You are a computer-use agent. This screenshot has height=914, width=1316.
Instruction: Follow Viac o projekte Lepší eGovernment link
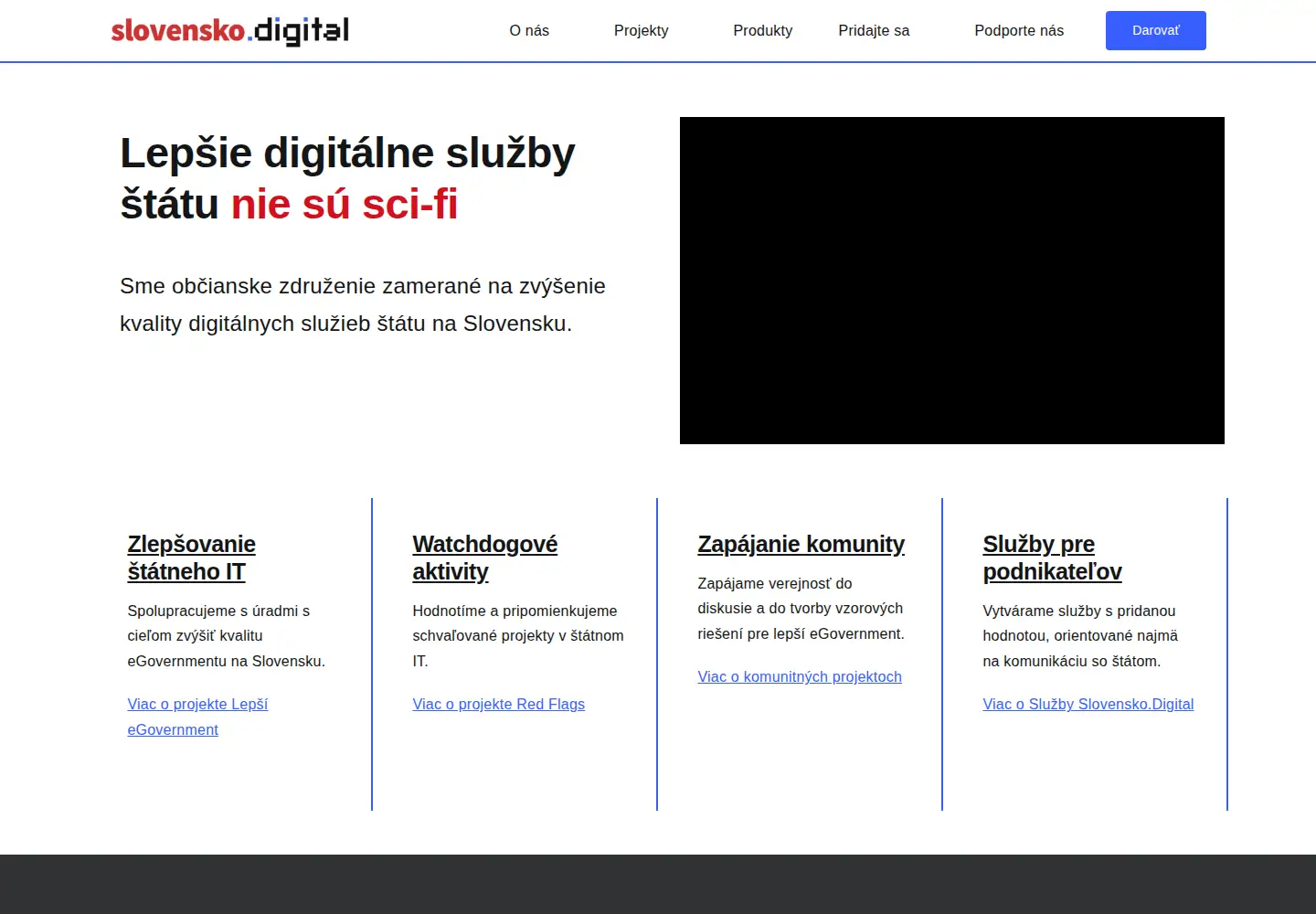[197, 717]
